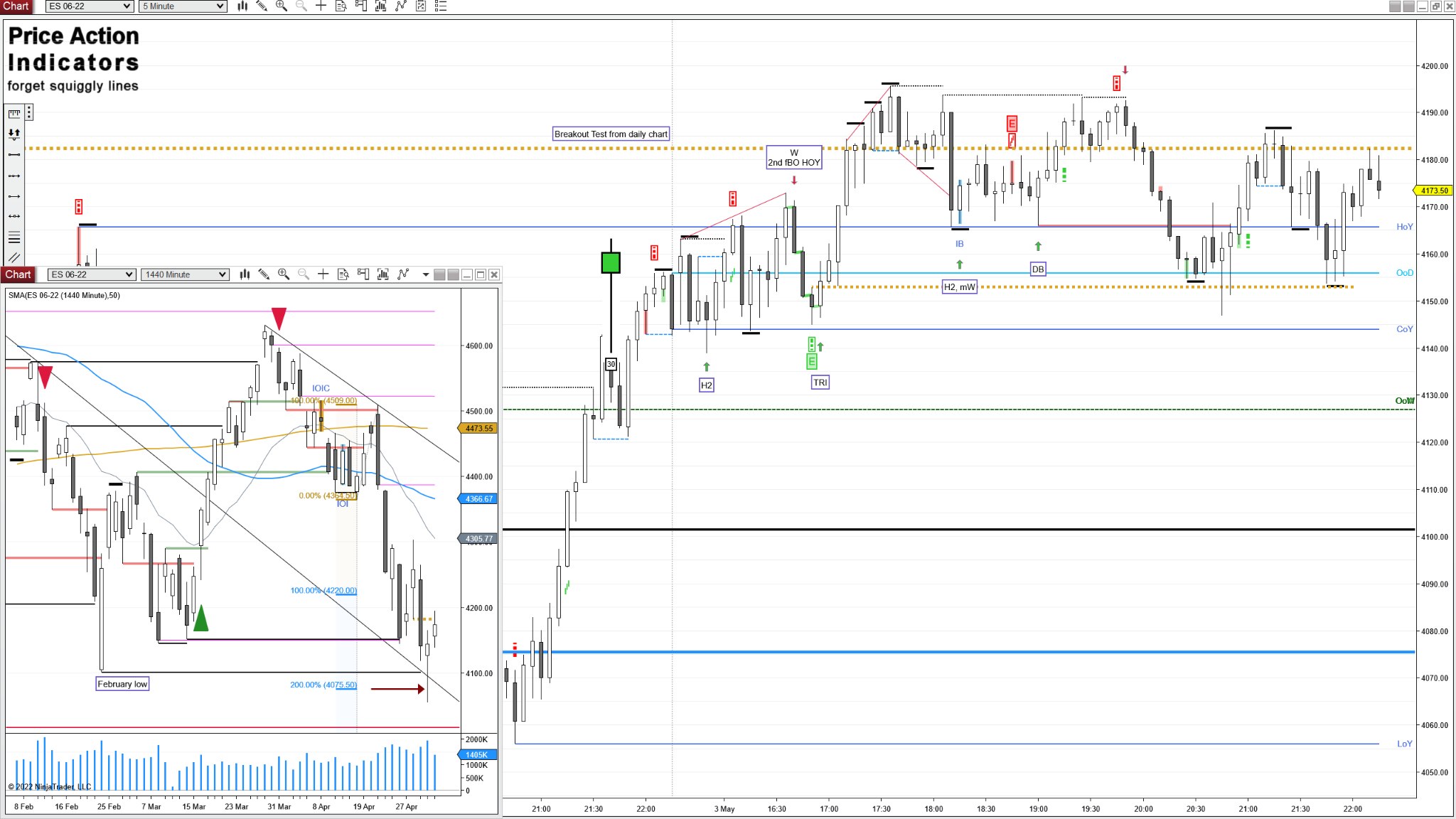Select the parallel channel drawing tool
The width and height of the screenshot is (1456, 819).
click(14, 257)
